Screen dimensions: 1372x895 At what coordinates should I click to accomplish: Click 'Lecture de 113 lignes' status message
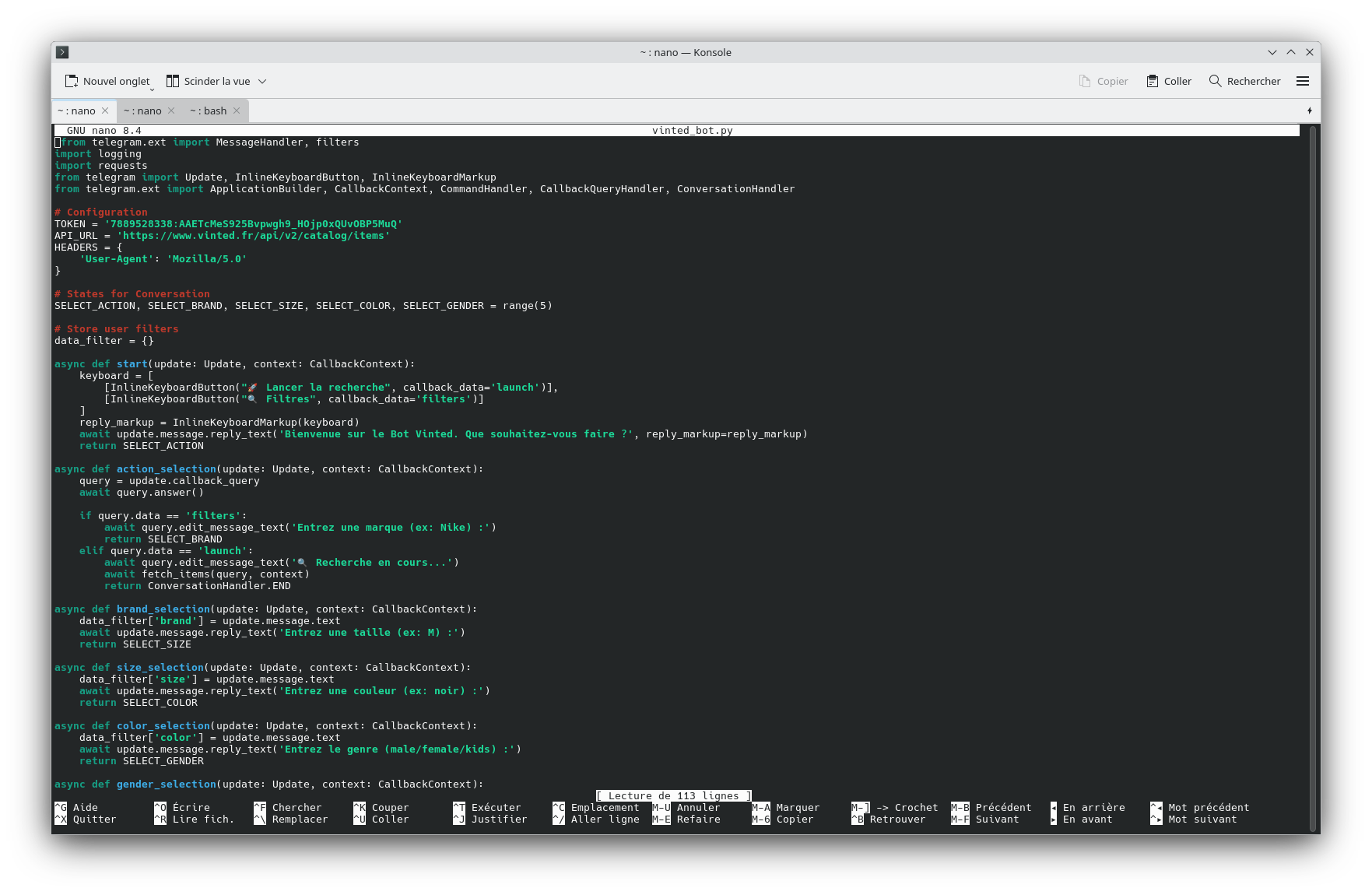coord(674,796)
